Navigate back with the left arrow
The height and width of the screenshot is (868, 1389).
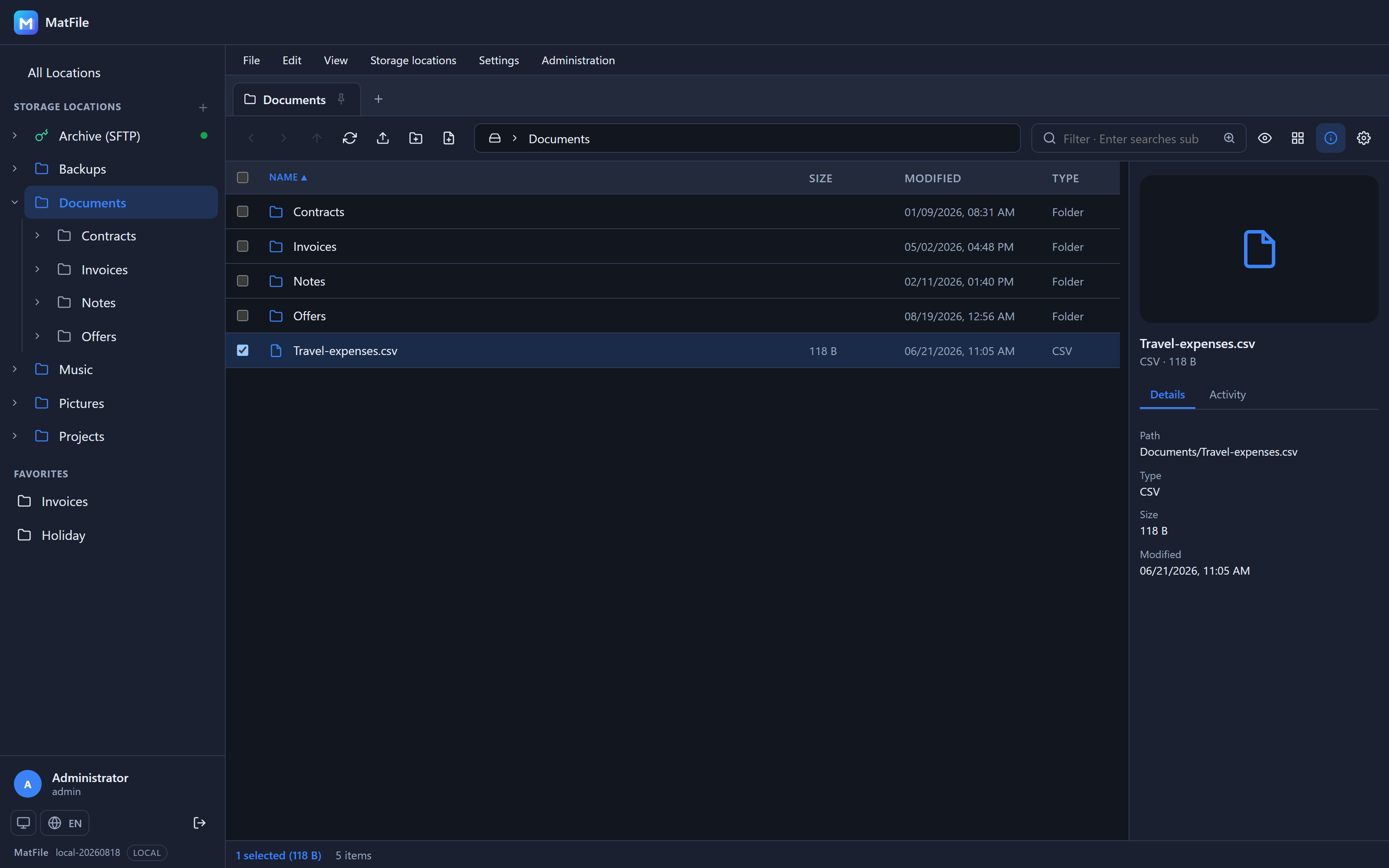tap(251, 138)
